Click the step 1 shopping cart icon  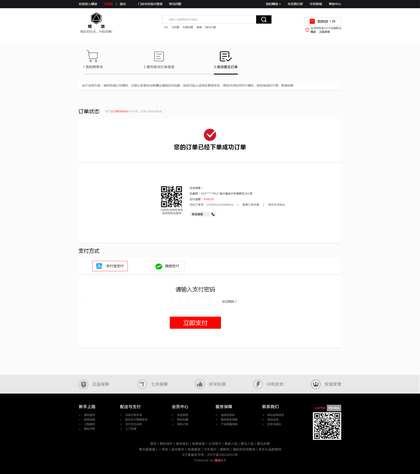[x=92, y=56]
